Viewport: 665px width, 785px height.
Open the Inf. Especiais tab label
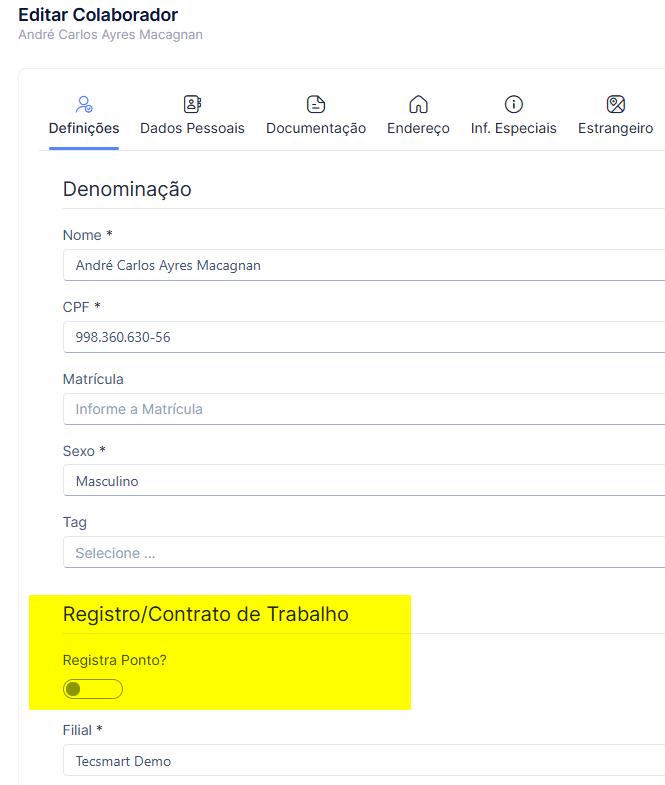514,128
